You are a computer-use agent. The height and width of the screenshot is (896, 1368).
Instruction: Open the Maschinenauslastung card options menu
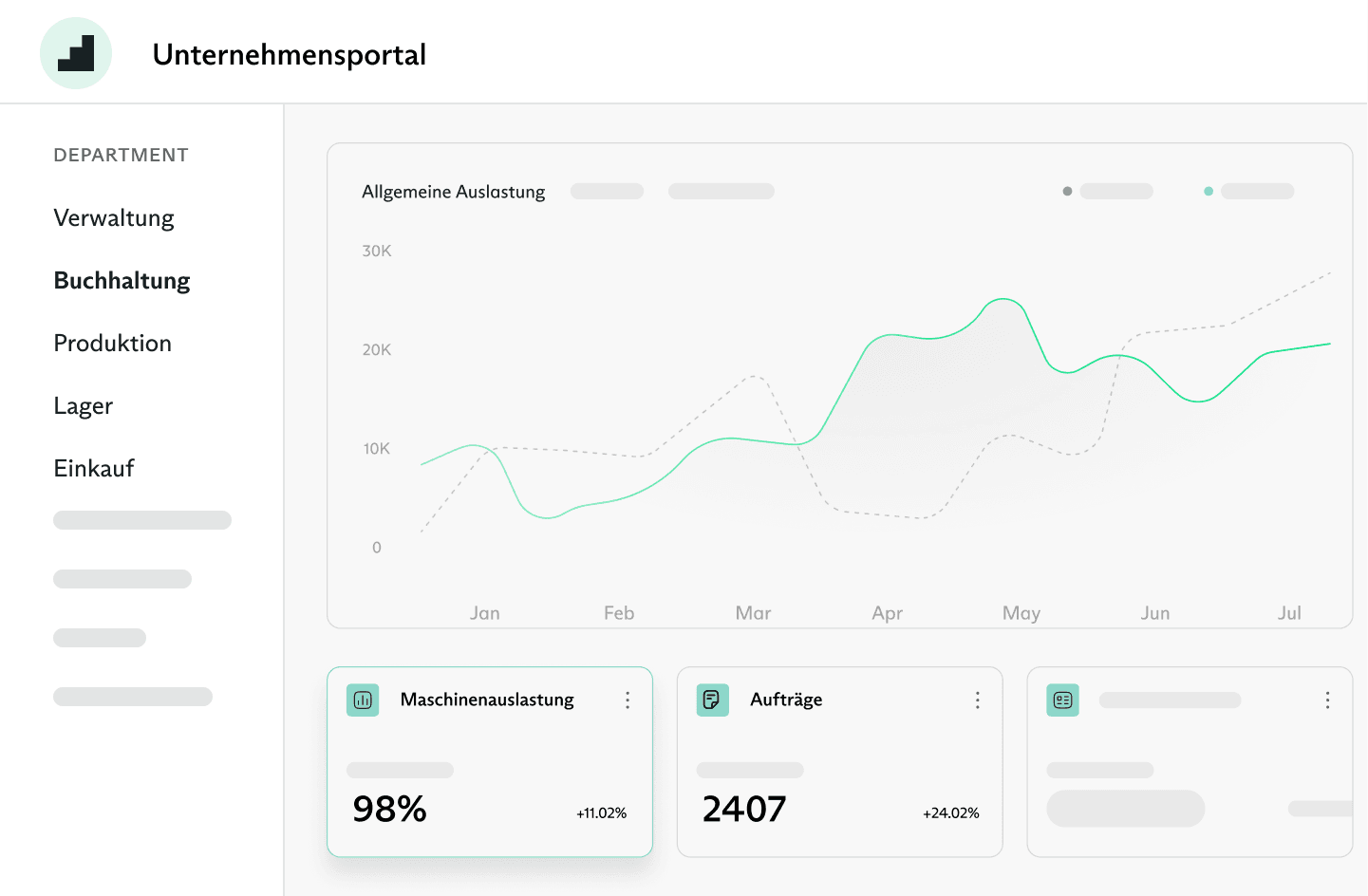[x=628, y=700]
